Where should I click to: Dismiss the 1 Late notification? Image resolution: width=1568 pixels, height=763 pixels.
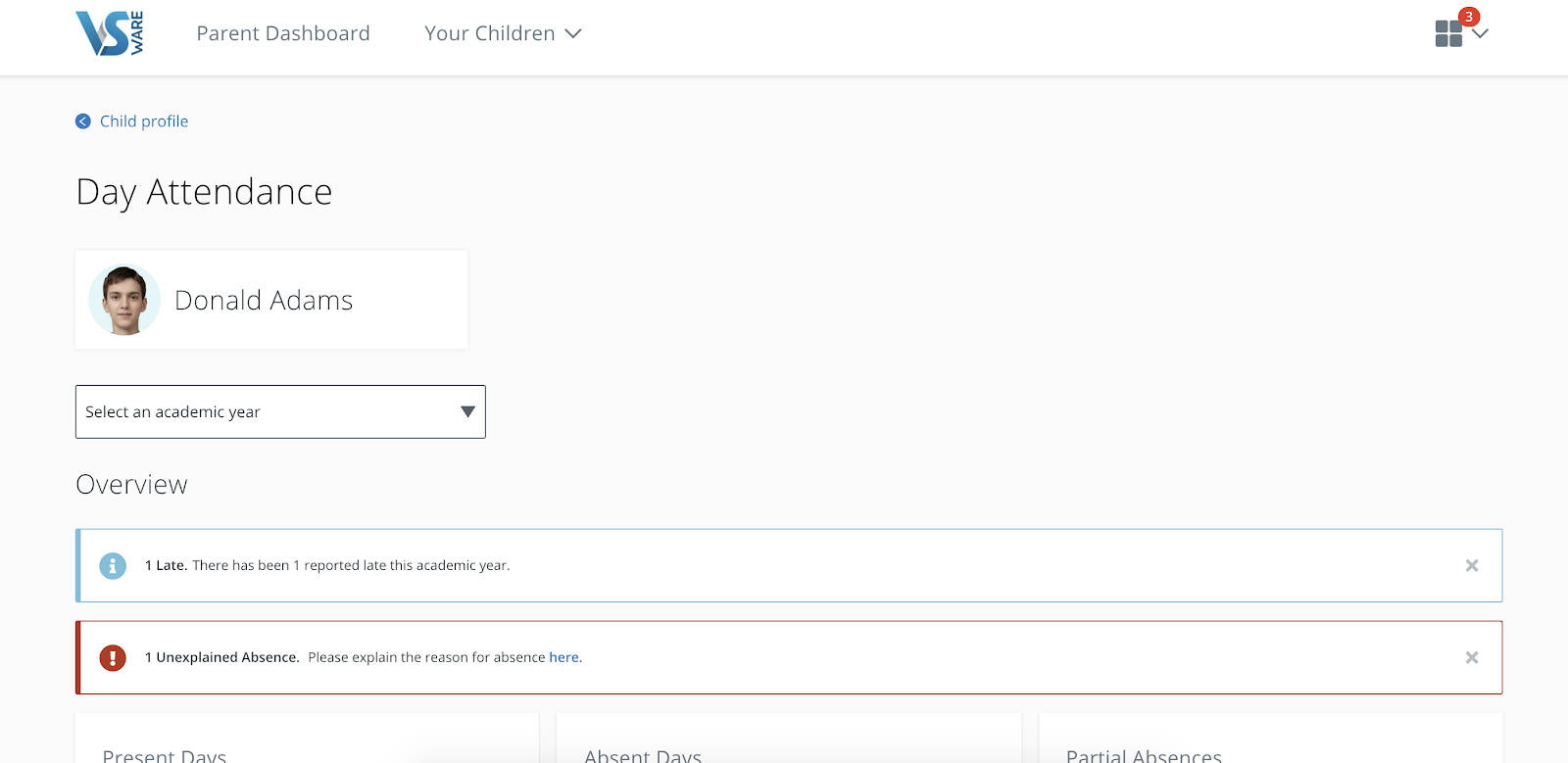coord(1471,566)
